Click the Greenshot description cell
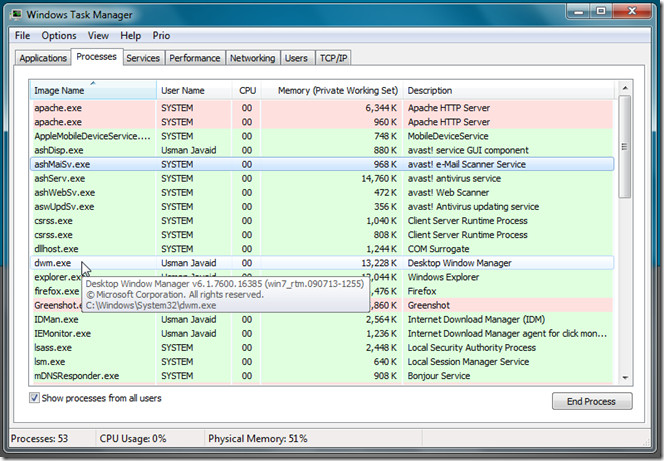The width and height of the screenshot is (664, 461). (429, 305)
